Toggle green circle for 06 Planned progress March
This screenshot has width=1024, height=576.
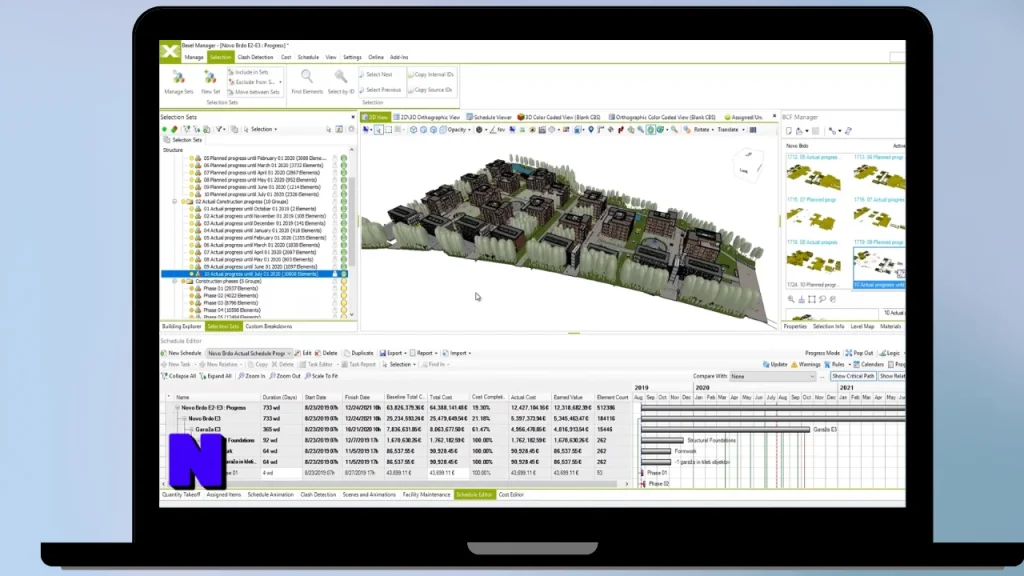[344, 165]
